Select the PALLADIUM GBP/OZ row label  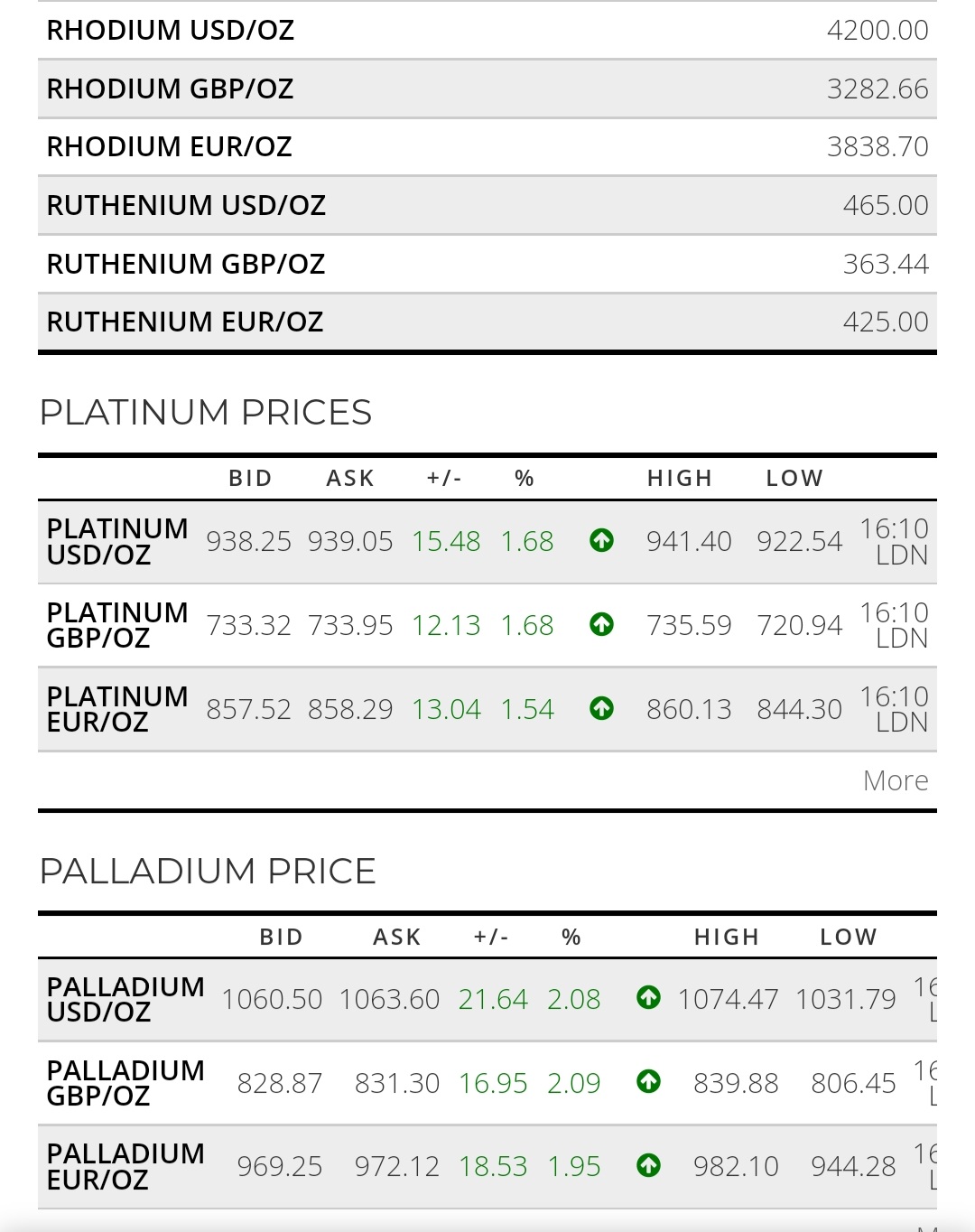125,1082
